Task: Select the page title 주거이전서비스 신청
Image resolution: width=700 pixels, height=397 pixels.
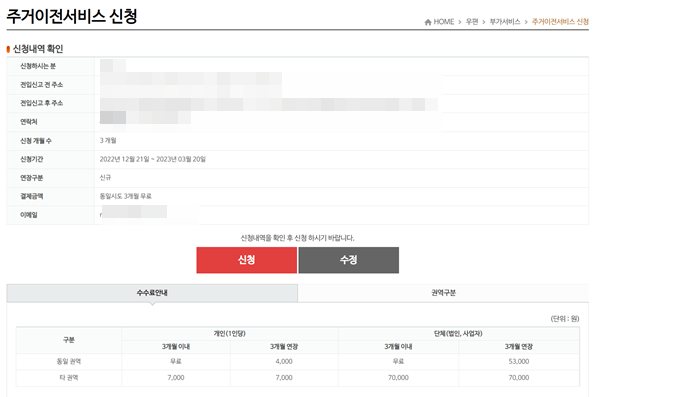Action: (x=72, y=16)
